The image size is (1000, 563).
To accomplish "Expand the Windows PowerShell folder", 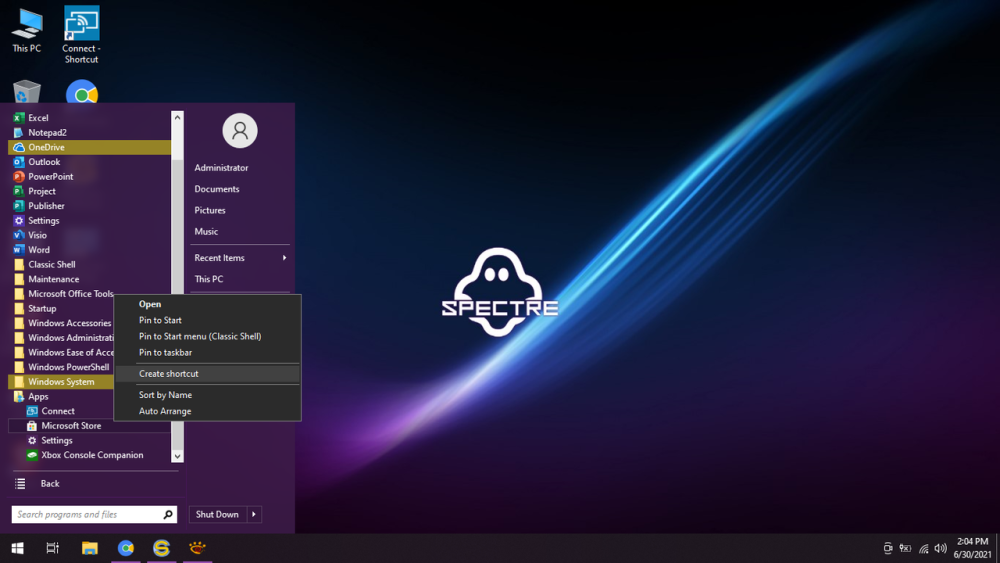I will point(62,367).
